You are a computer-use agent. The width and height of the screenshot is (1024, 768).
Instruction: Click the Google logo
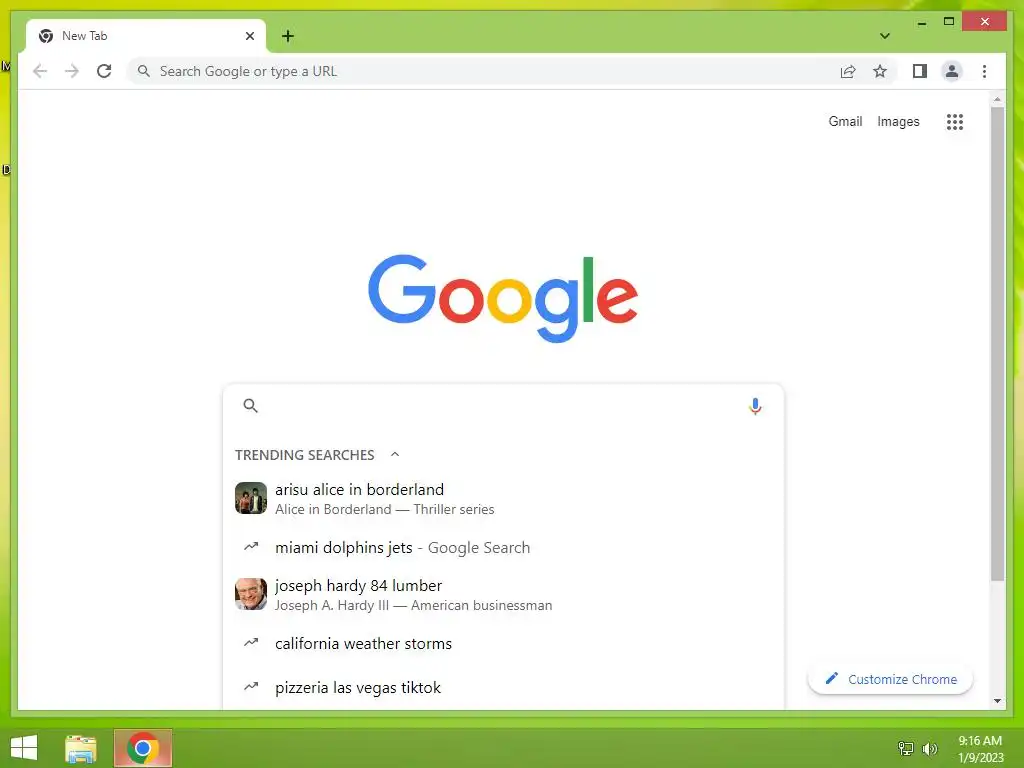(x=503, y=298)
